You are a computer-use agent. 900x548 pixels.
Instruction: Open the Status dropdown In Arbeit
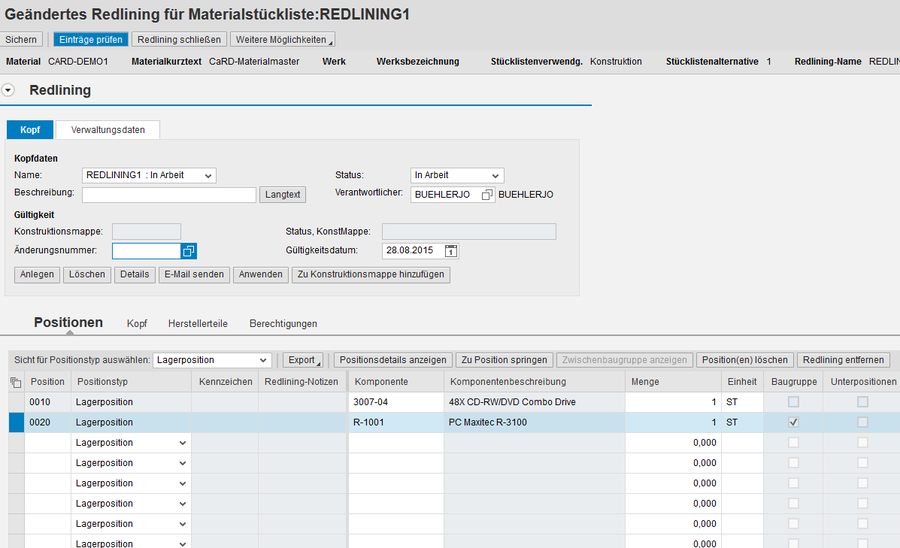(x=457, y=176)
